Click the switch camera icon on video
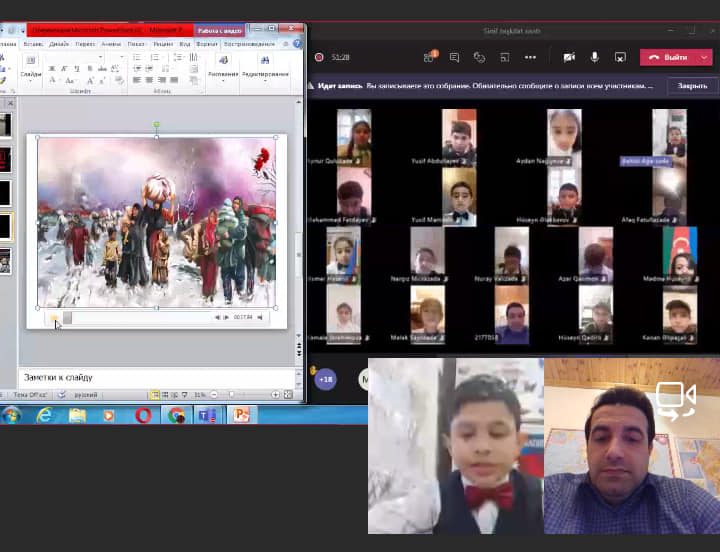Screen dimensions: 720x552 [x=675, y=400]
